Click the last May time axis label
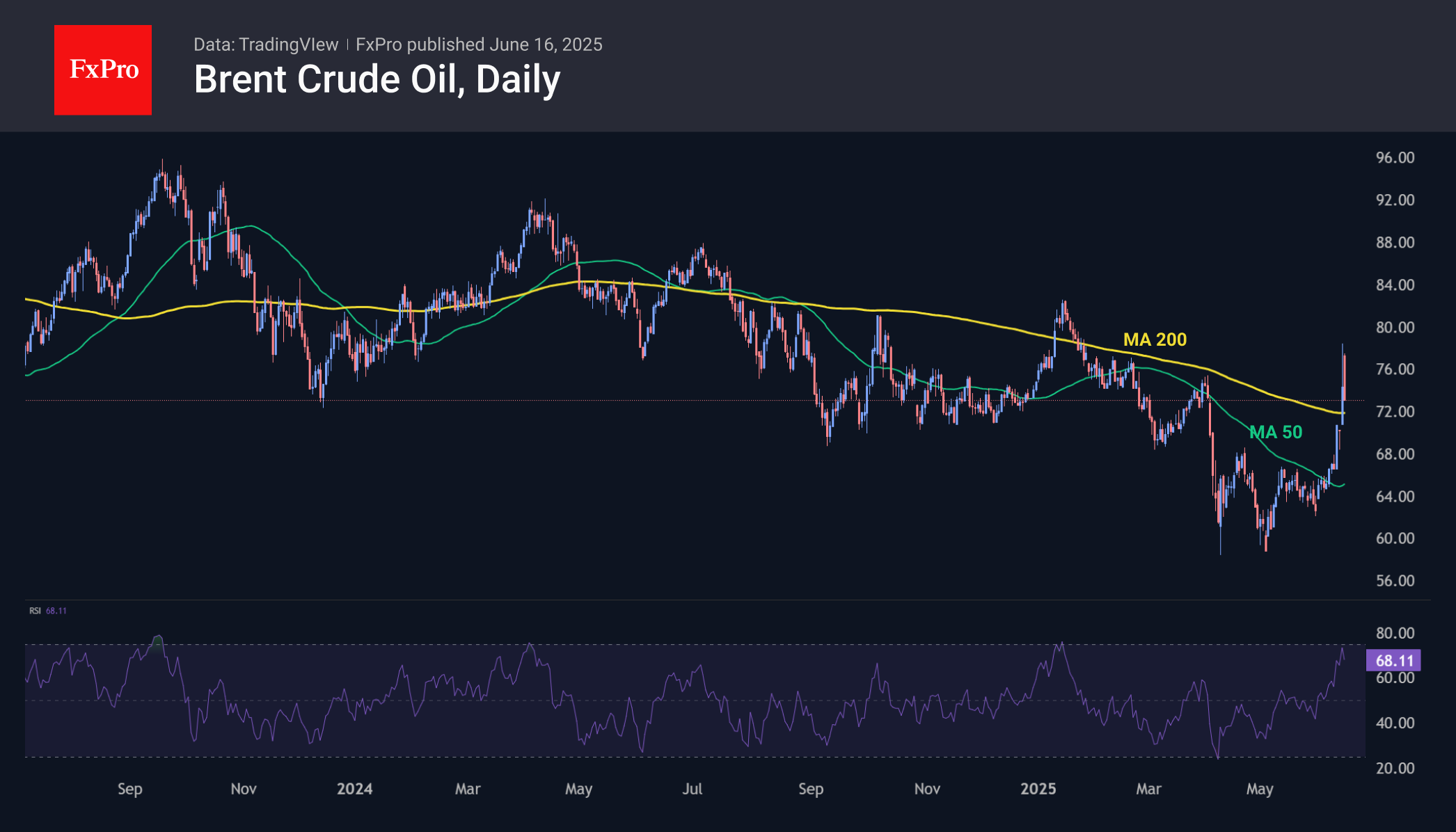The width and height of the screenshot is (1456, 832). coord(1259,789)
